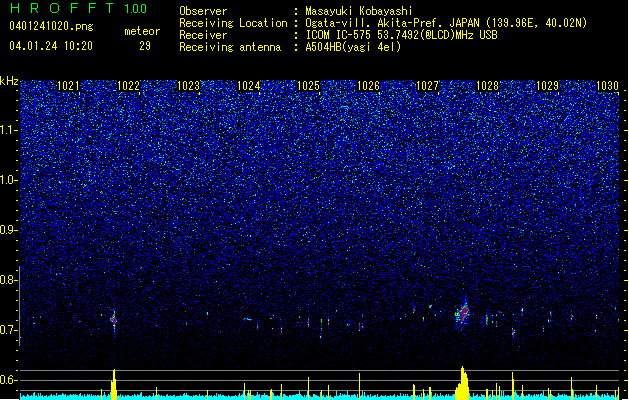The height and width of the screenshot is (400, 629).
Task: Click the ICOM IC-575 53.7492 MHz text
Action: pyautogui.click(x=401, y=35)
